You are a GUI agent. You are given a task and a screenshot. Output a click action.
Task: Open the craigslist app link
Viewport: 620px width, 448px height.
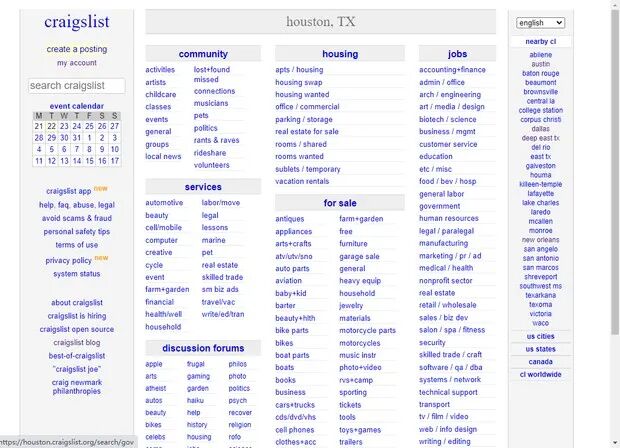click(x=68, y=191)
